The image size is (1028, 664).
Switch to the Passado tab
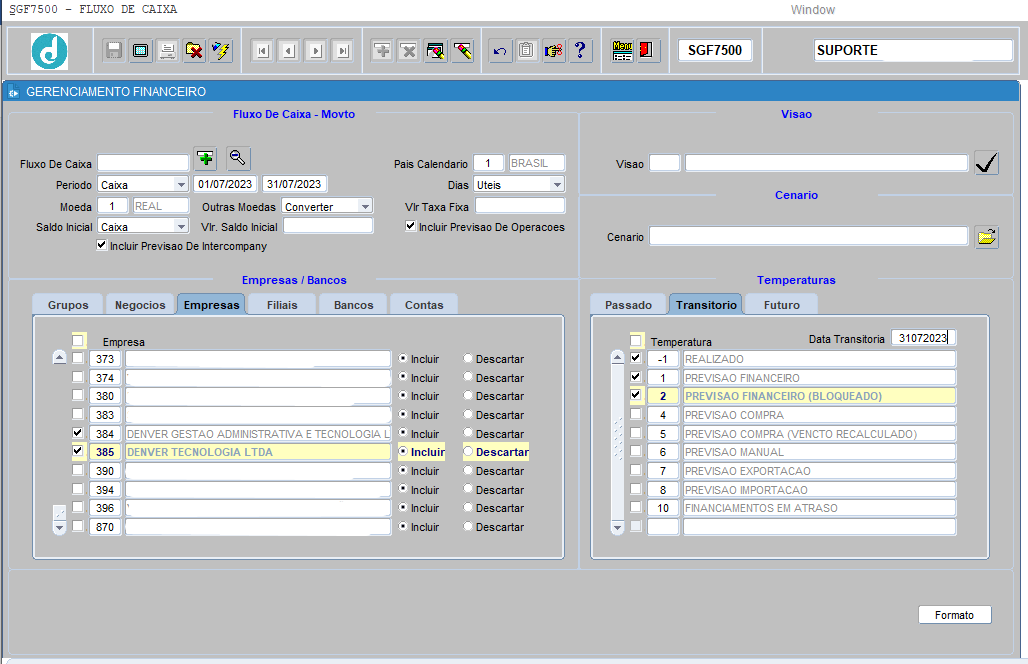click(x=628, y=305)
